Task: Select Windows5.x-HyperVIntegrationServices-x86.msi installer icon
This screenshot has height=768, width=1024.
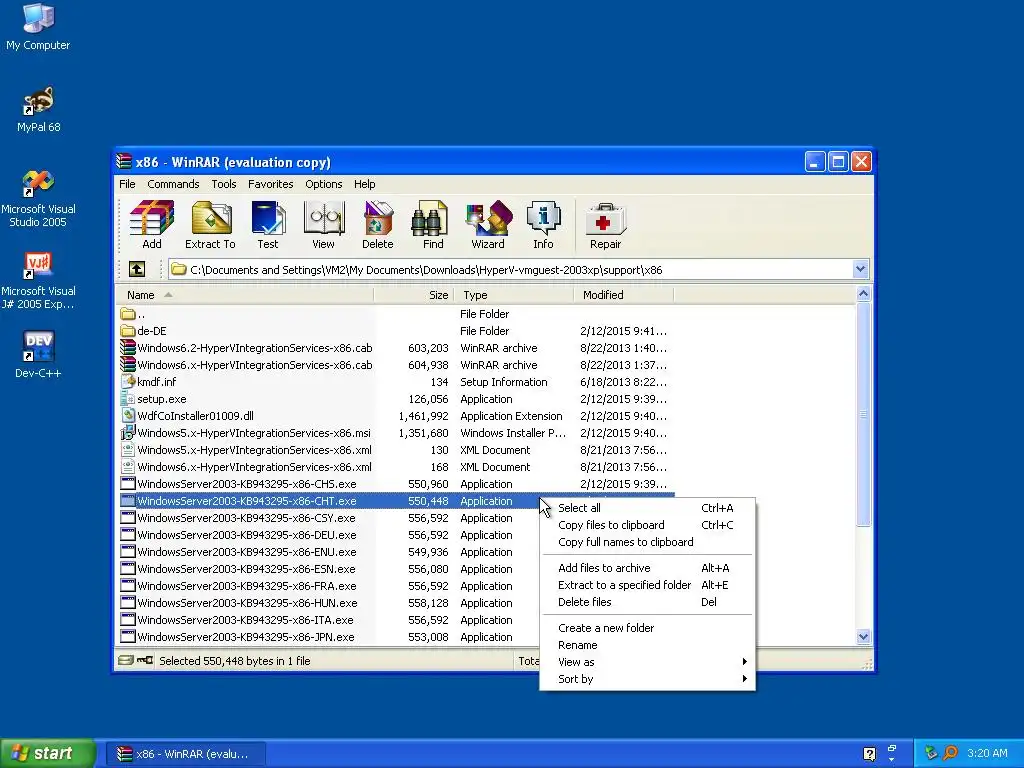Action: pyautogui.click(x=128, y=433)
